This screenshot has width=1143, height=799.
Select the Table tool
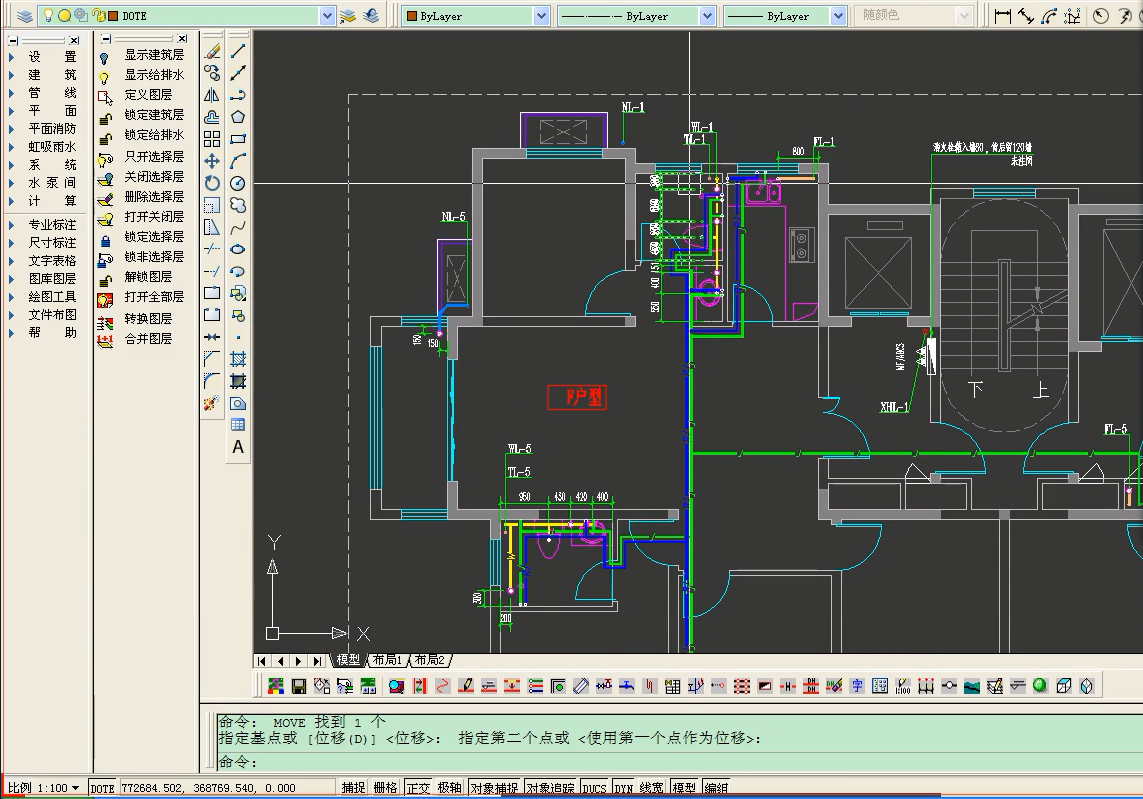coord(238,425)
